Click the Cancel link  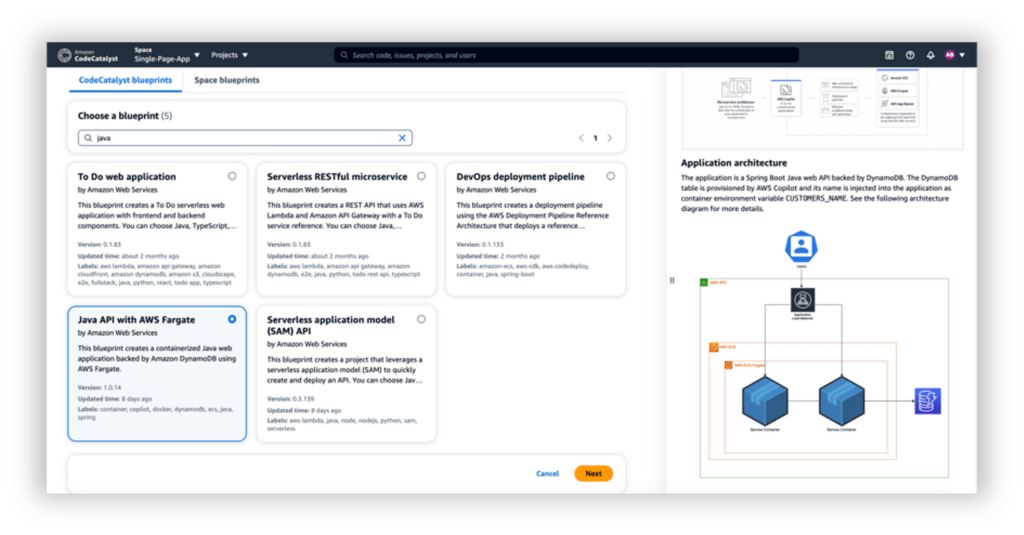547,473
